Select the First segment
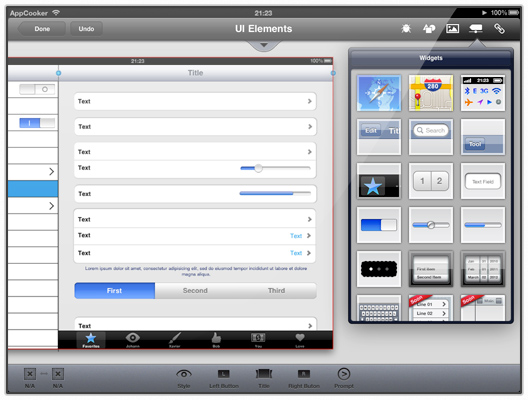Screen dimensions: 528x400 click(114, 291)
